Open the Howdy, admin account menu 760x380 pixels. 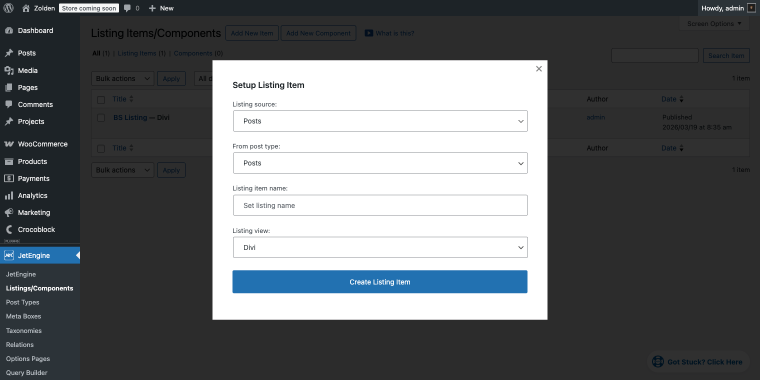coord(728,8)
